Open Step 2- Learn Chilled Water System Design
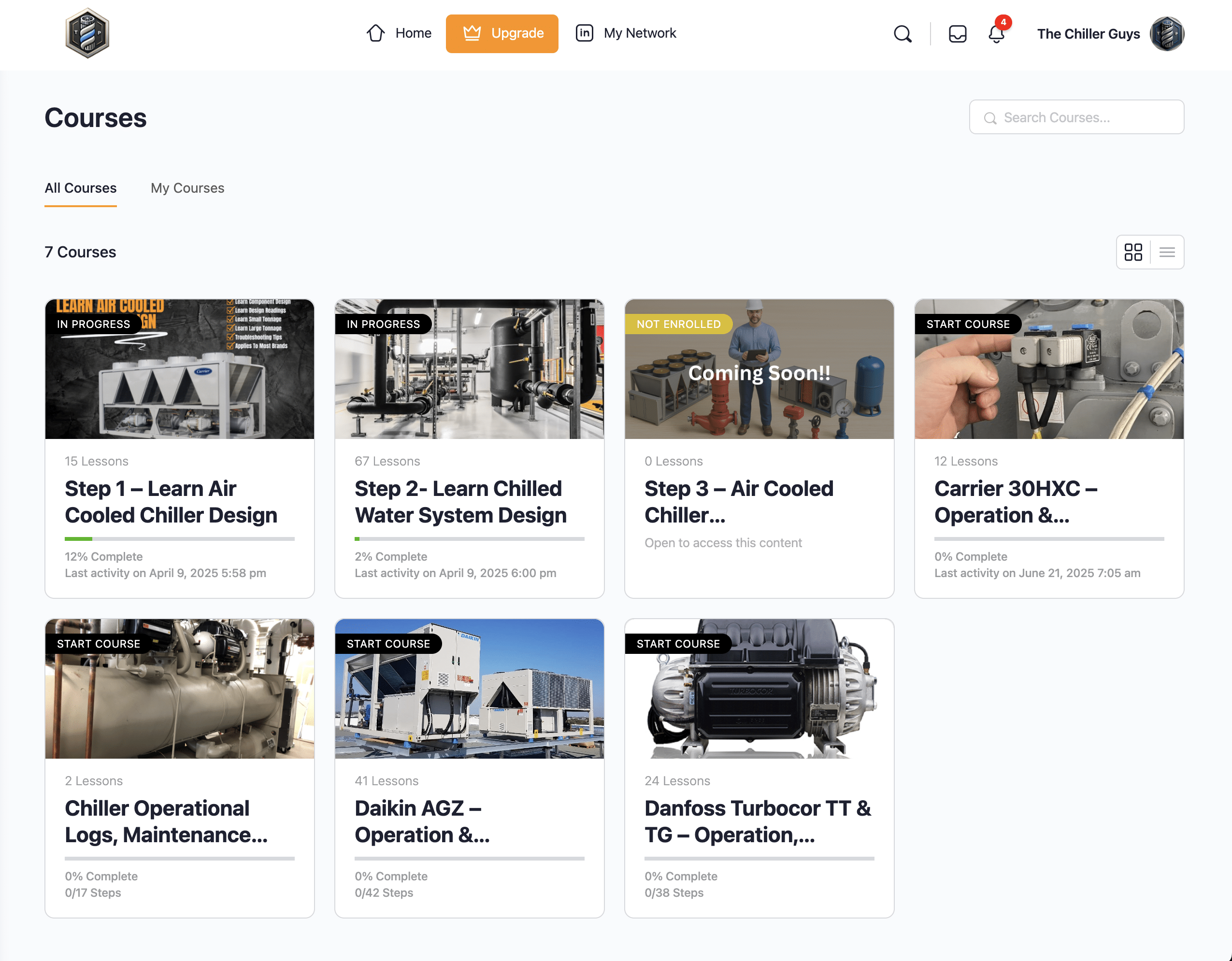 460,501
